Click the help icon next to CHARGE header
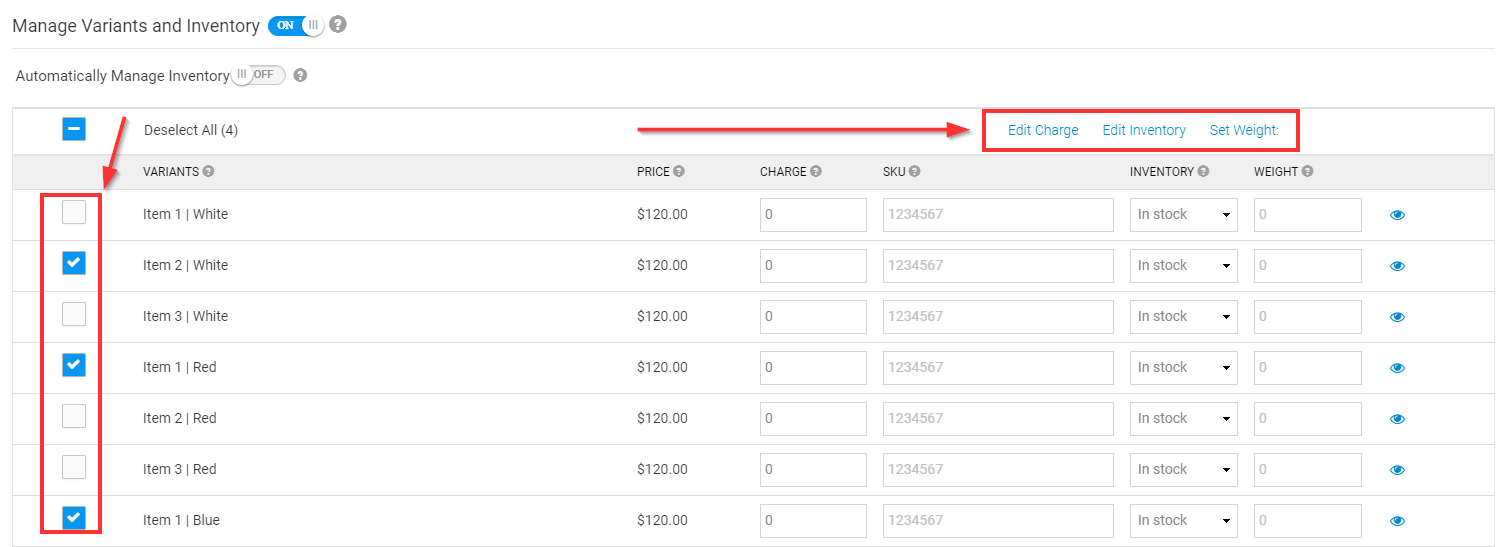 (x=816, y=172)
